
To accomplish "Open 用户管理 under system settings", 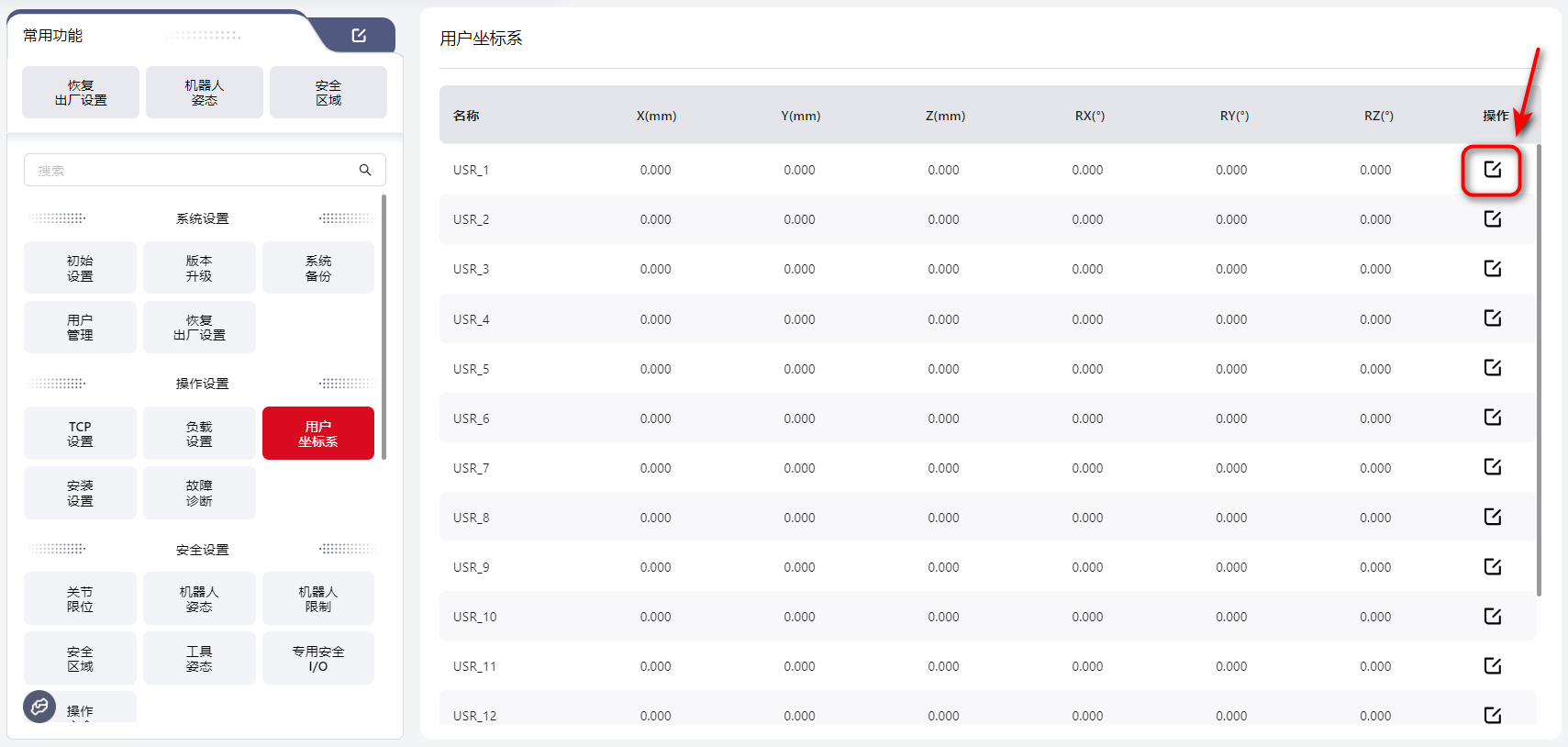I will pos(80,327).
